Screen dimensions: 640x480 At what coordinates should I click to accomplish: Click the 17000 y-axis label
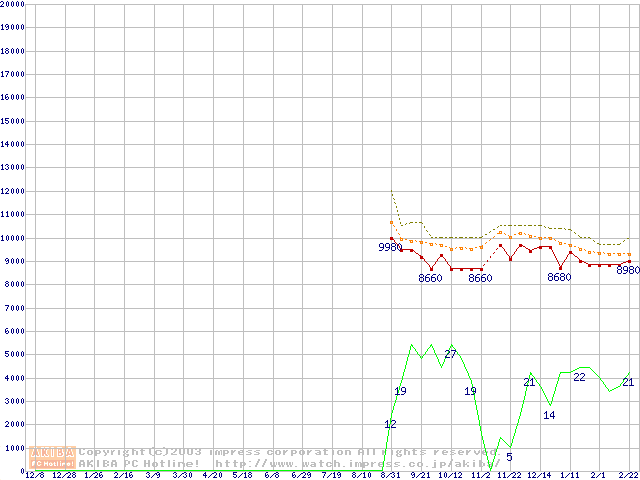click(12, 74)
